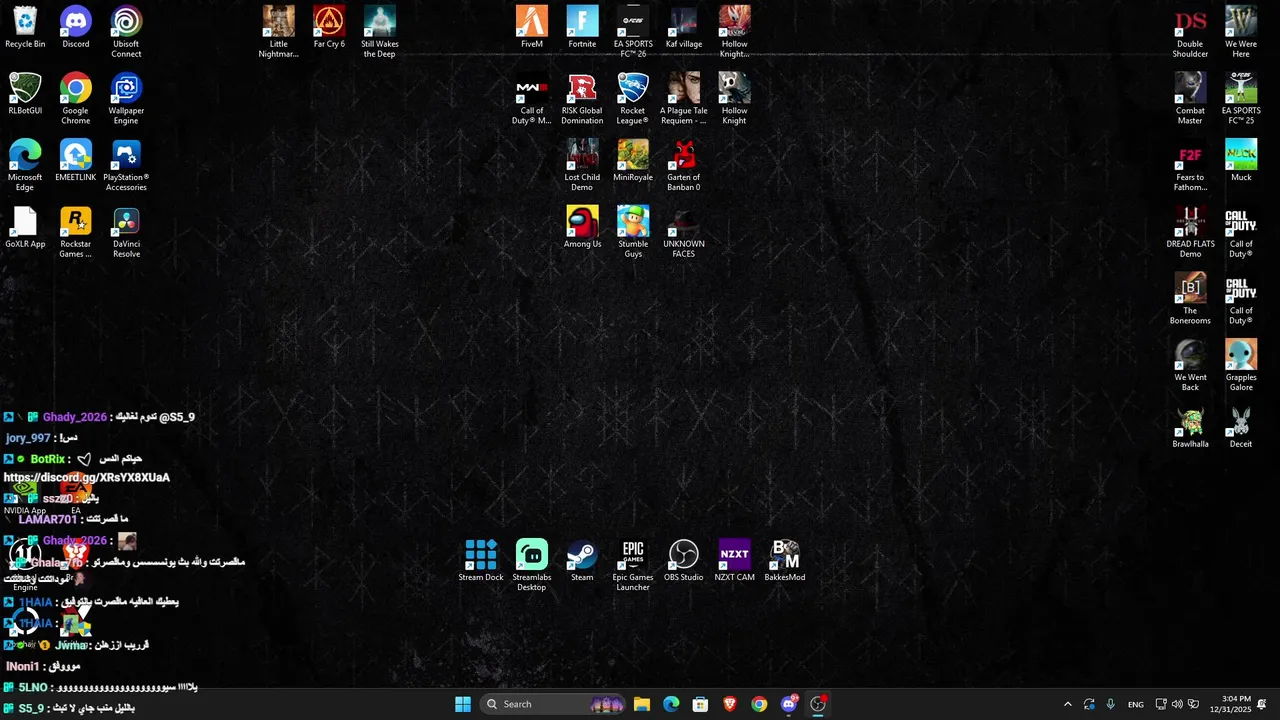The height and width of the screenshot is (720, 1280).
Task: Select the DaVinci Resolve desktop icon
Action: pos(126,232)
